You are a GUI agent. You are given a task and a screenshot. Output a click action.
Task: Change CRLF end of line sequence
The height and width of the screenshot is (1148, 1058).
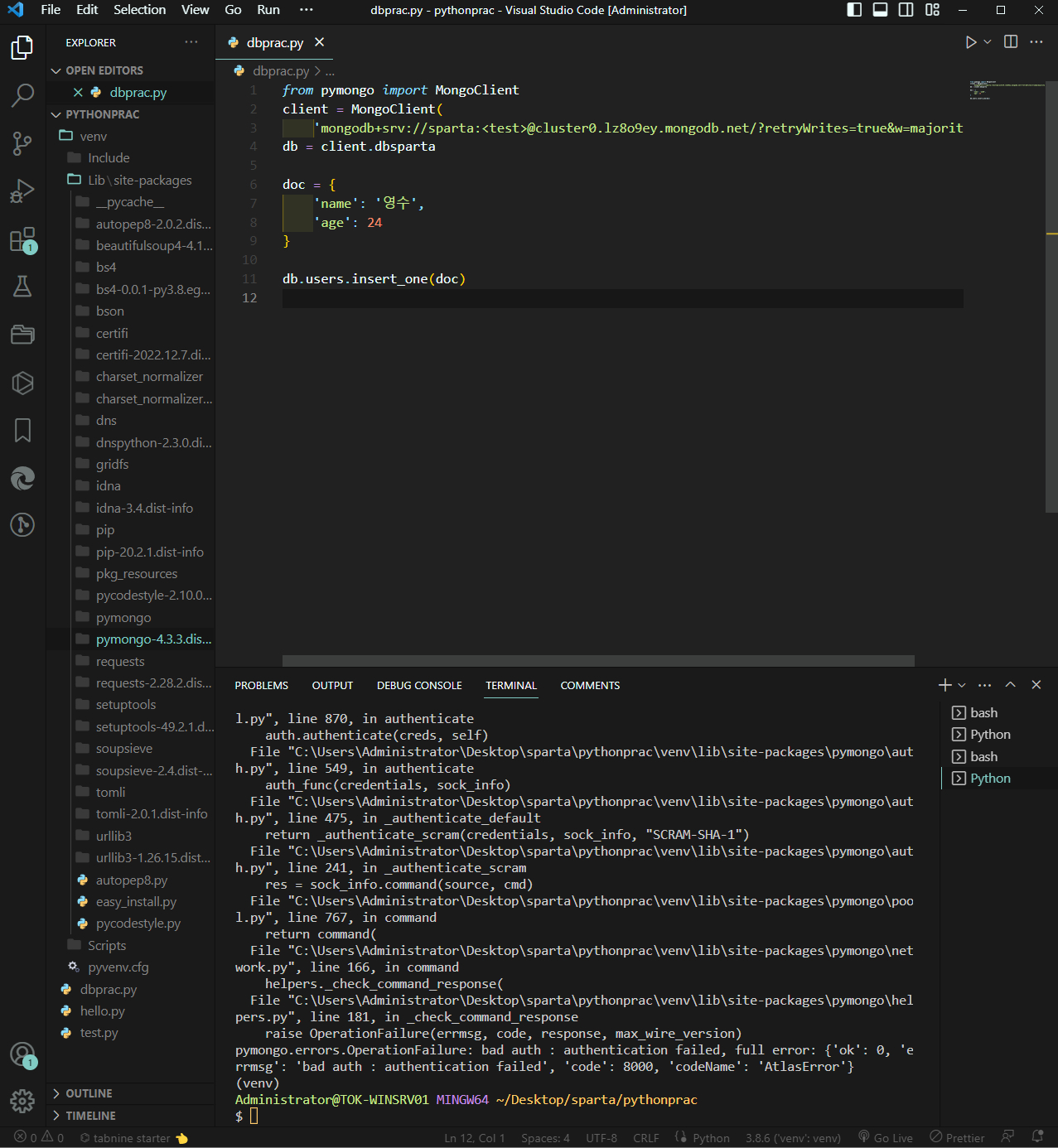[x=646, y=1137]
